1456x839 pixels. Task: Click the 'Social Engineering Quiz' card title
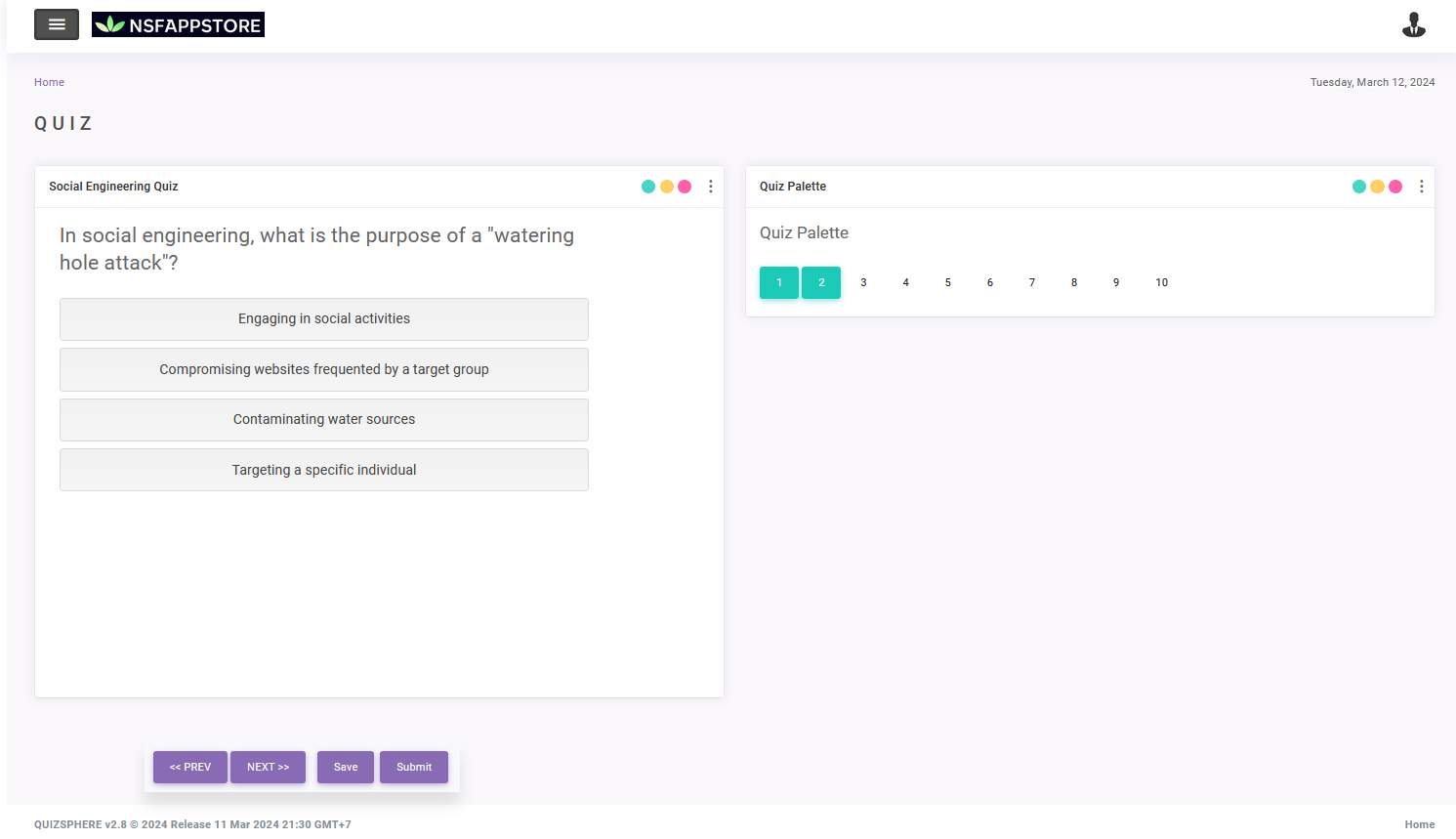click(113, 187)
